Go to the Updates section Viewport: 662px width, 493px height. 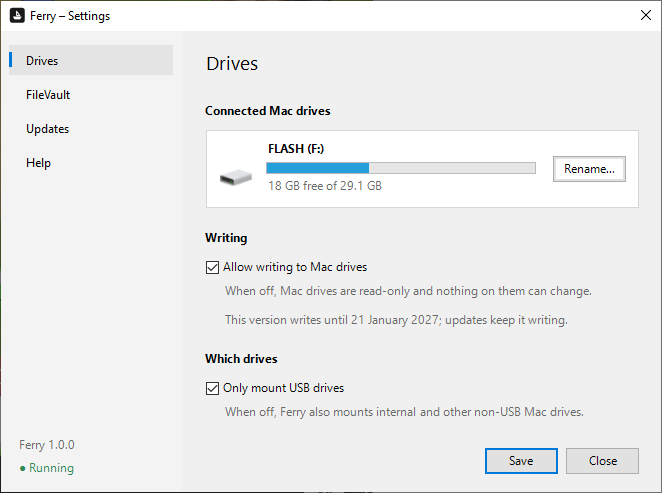(x=91, y=129)
